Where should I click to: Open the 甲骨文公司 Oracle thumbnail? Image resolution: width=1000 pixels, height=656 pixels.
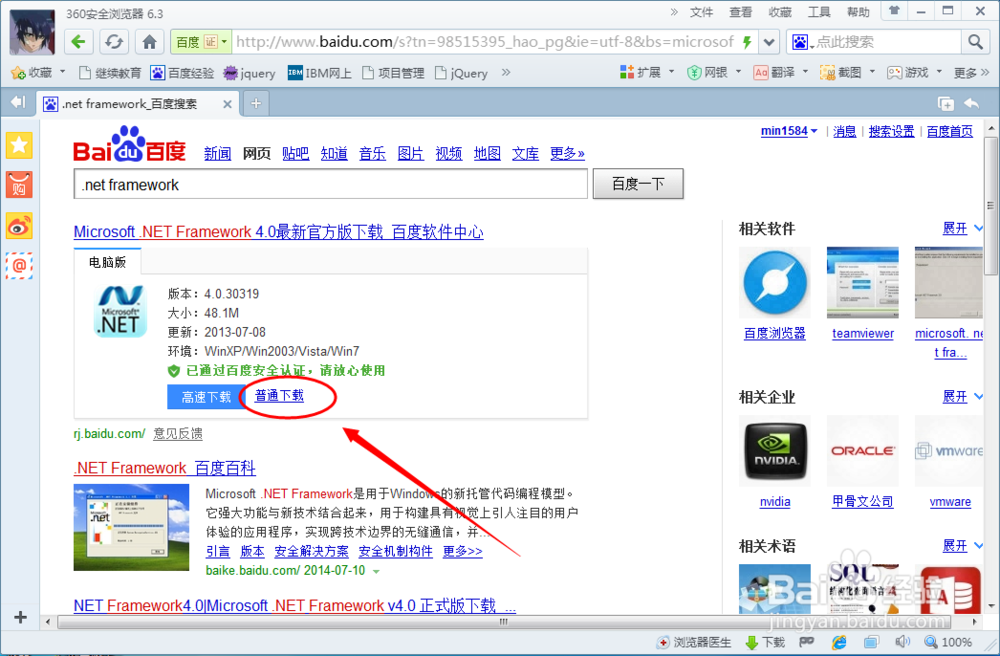click(863, 451)
